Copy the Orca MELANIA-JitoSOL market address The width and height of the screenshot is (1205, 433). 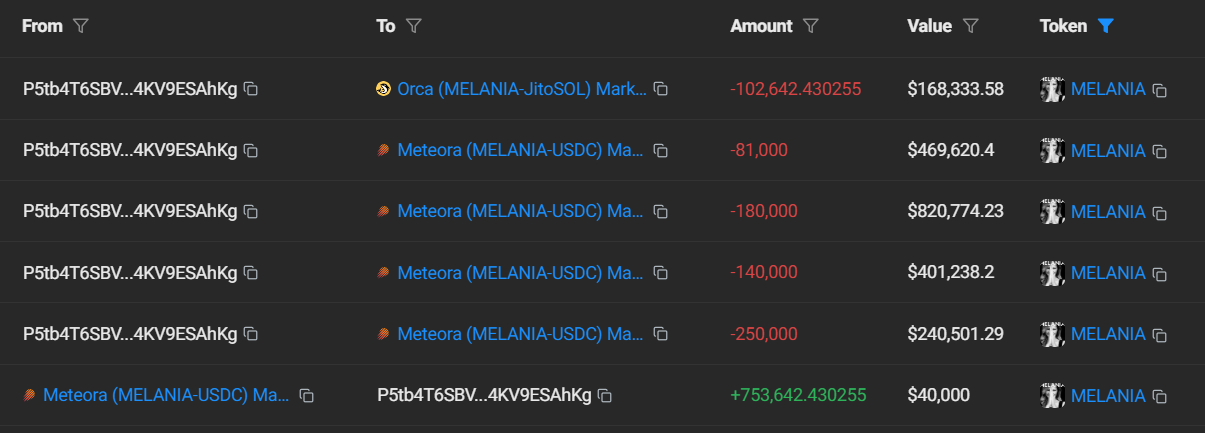[661, 90]
